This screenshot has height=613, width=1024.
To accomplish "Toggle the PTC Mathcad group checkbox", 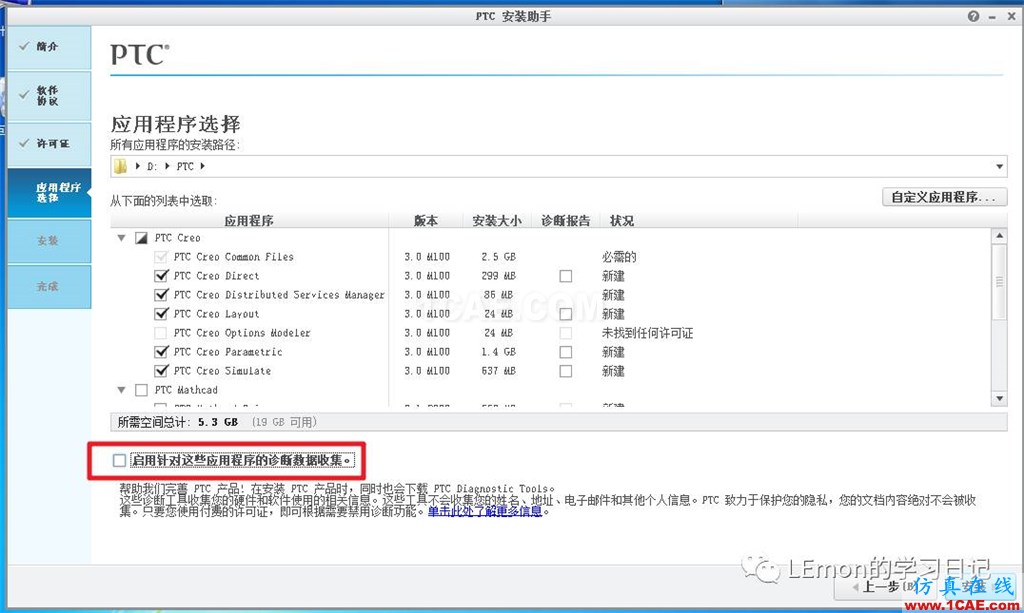I will pos(141,390).
